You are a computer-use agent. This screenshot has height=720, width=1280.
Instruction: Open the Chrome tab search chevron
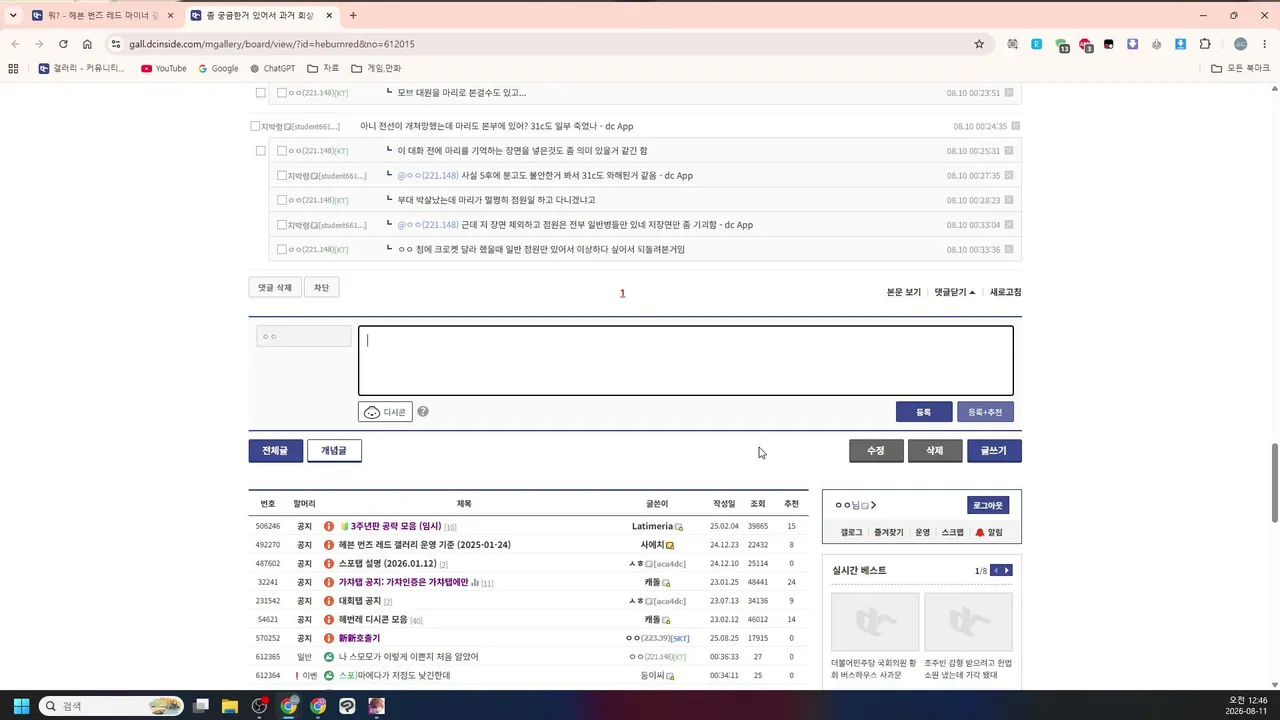coord(13,15)
